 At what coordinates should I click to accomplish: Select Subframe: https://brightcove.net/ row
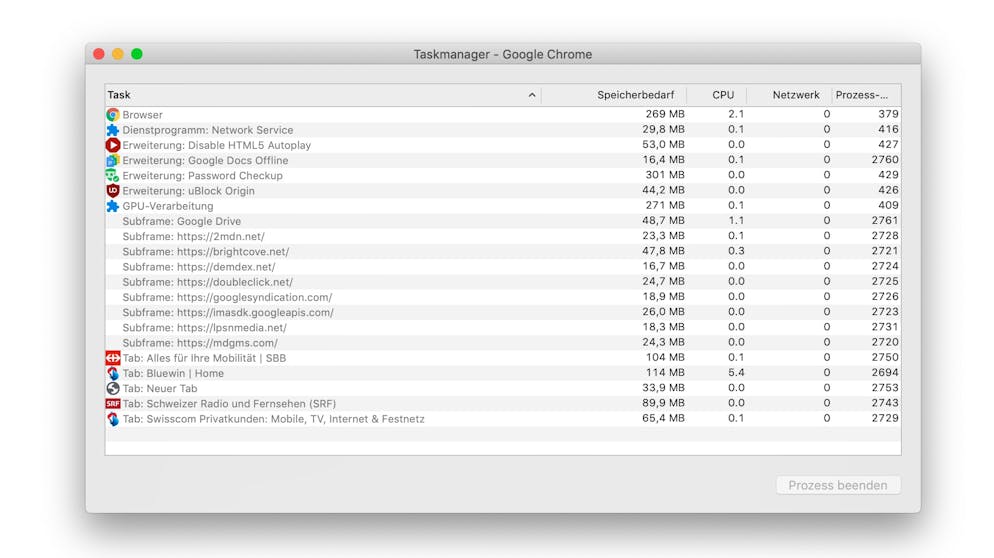tap(503, 252)
